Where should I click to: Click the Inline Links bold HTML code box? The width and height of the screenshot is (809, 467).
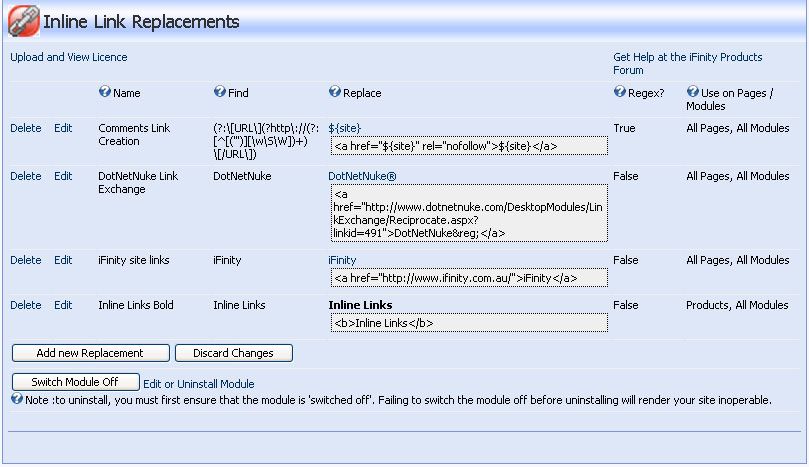click(468, 323)
